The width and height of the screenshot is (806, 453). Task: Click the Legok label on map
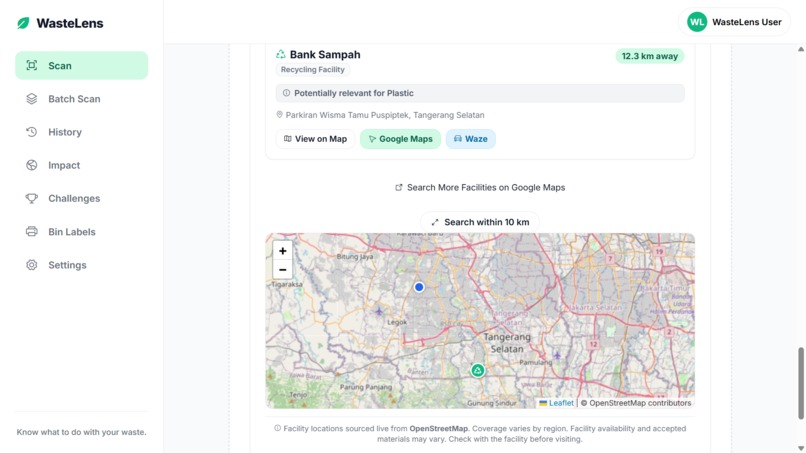click(x=397, y=322)
